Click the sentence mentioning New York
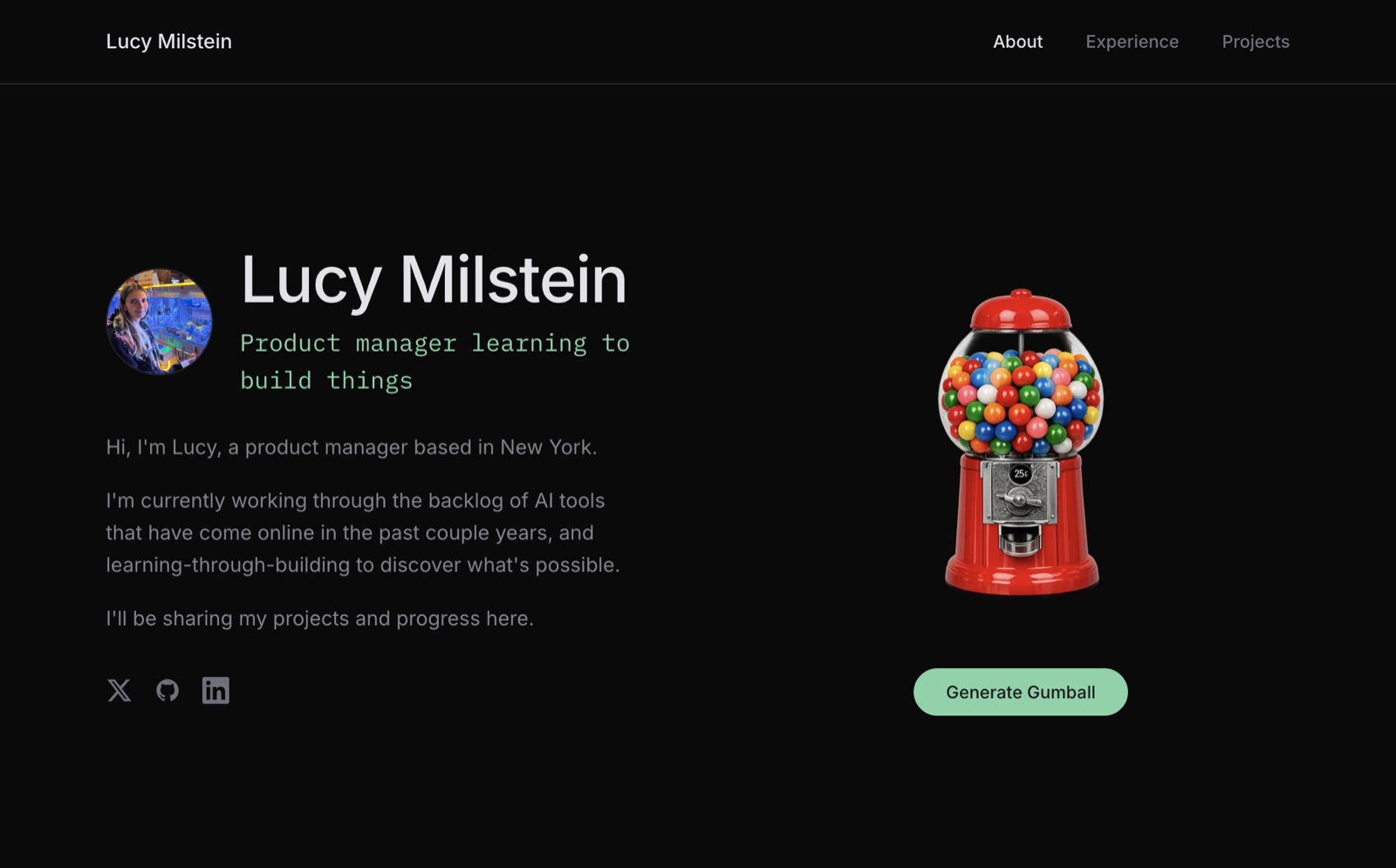The width and height of the screenshot is (1396, 868). click(352, 447)
